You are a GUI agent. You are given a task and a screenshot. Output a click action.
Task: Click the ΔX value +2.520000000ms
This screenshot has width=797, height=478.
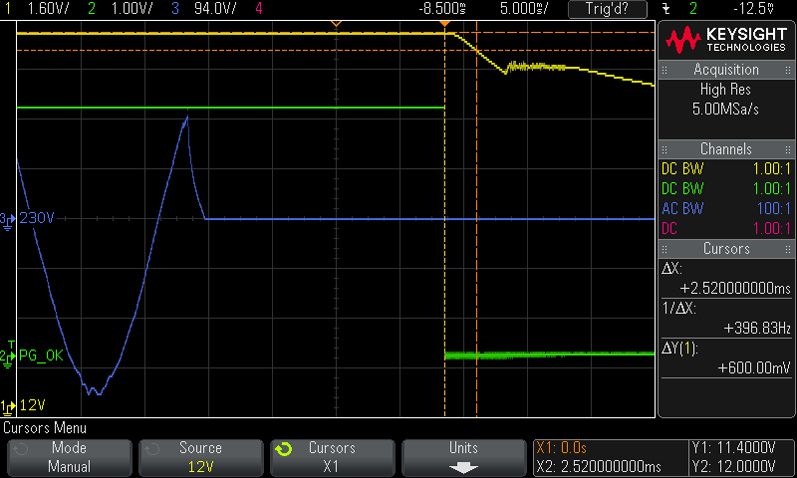pos(735,288)
